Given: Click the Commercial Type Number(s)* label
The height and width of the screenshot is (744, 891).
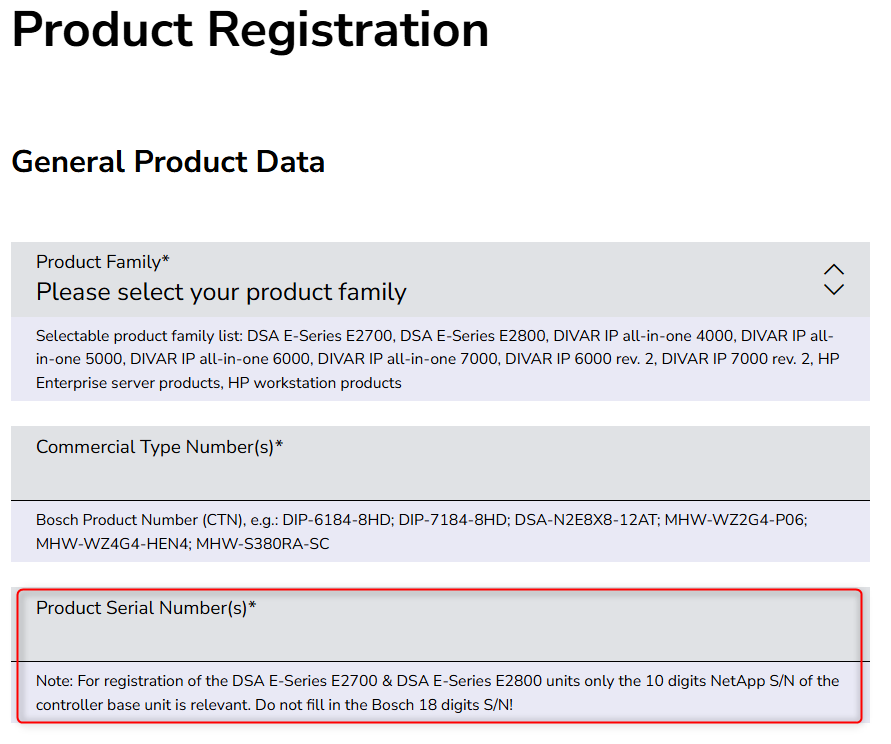Looking at the screenshot, I should tap(159, 447).
